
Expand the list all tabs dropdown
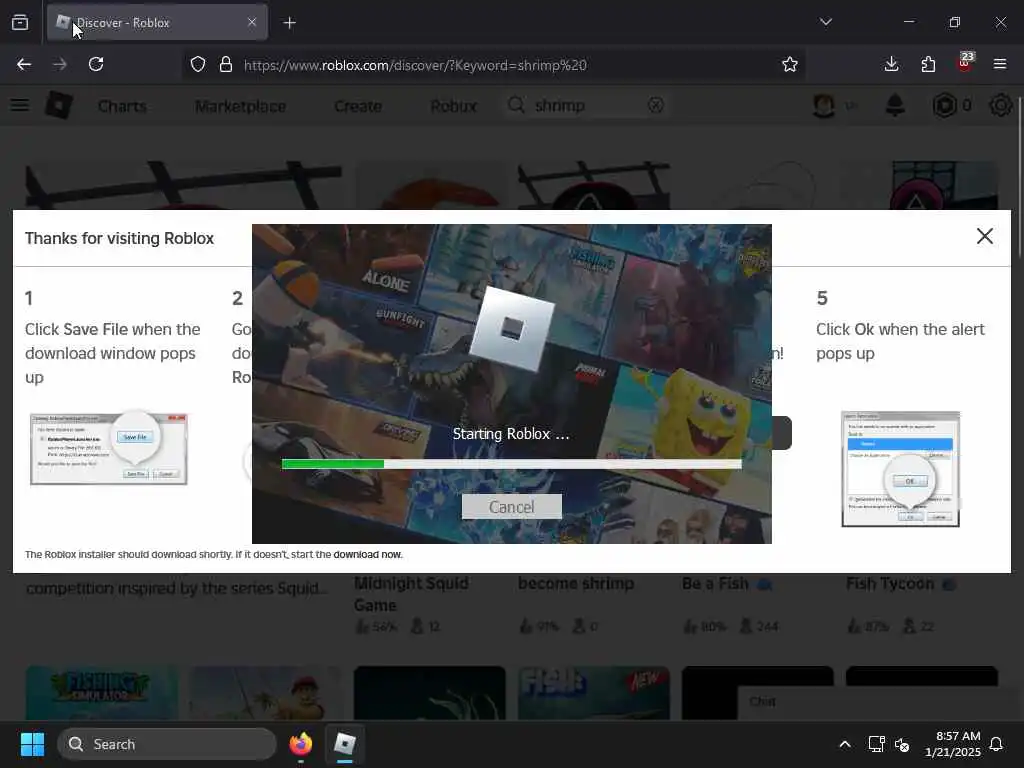(825, 22)
